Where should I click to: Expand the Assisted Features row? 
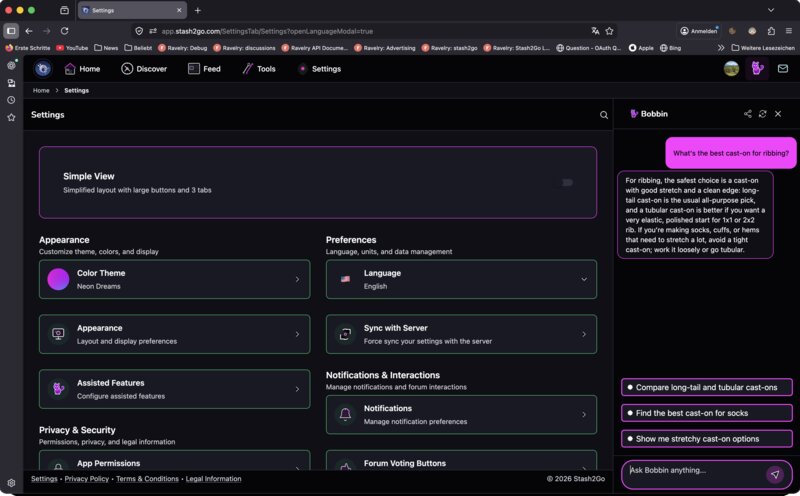coord(297,389)
